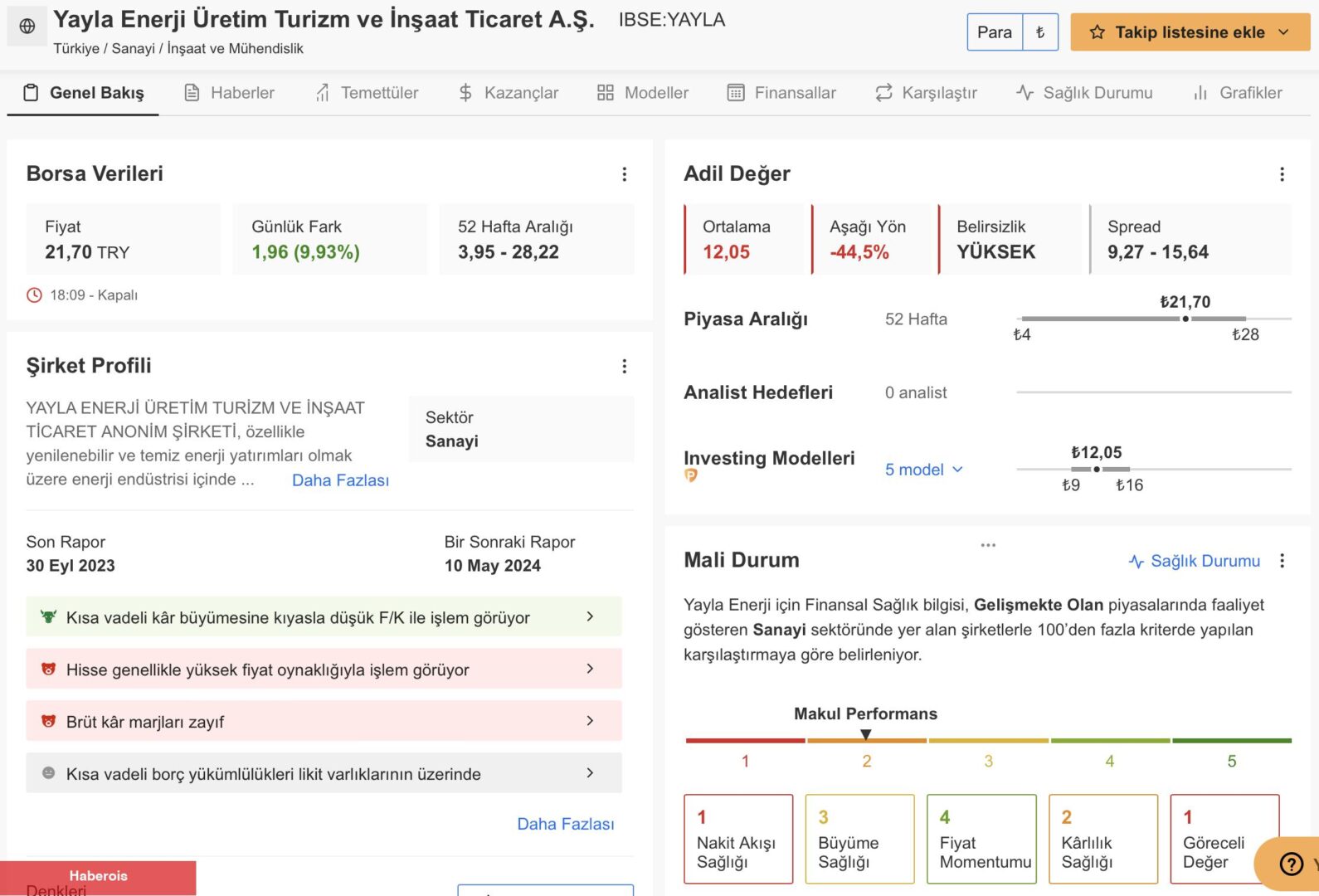Screen dimensions: 1319x896
Task: Click the 52-week market range slider marker
Action: click(1185, 319)
